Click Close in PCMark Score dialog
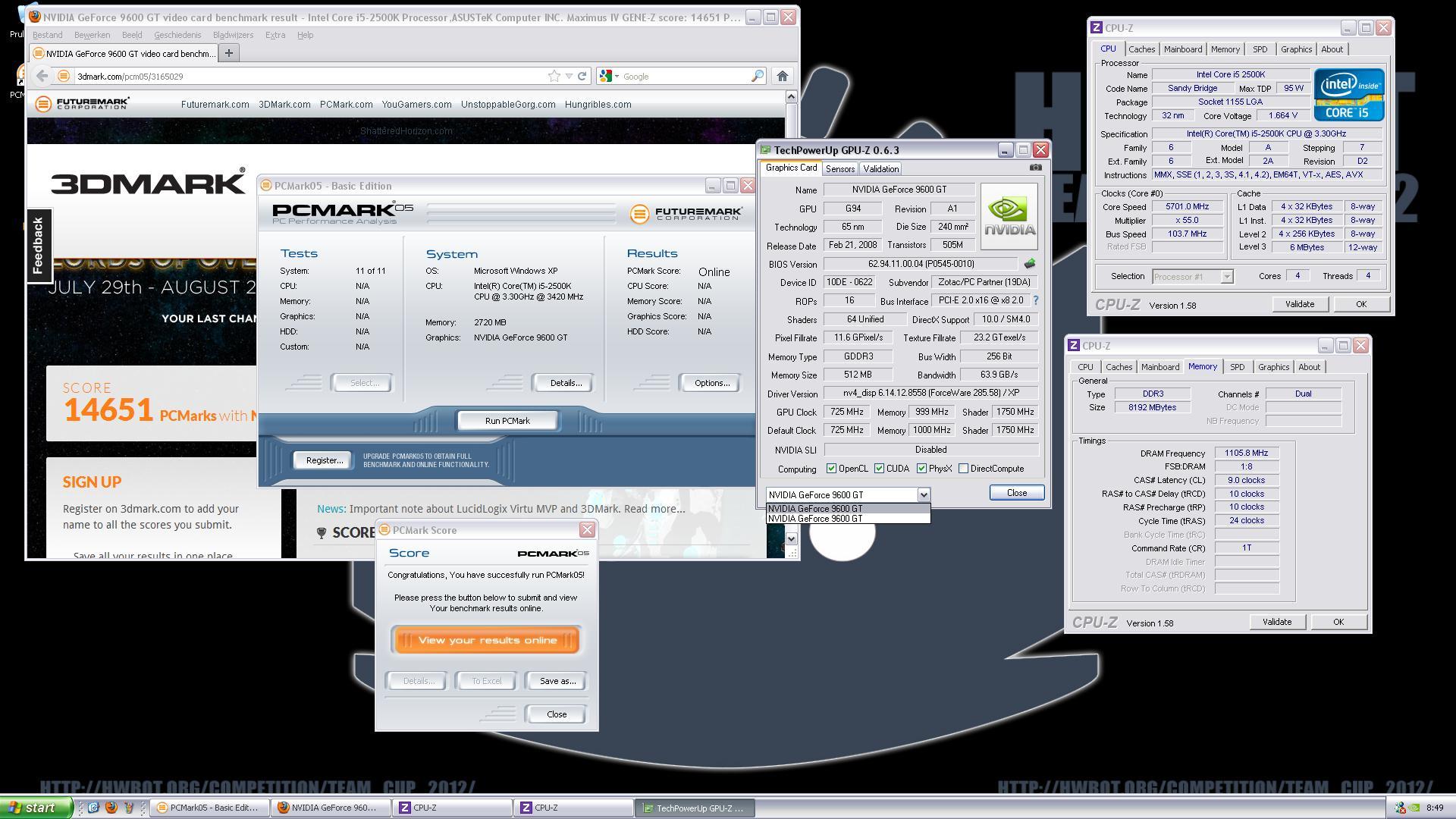Image resolution: width=1456 pixels, height=819 pixels. click(x=556, y=714)
